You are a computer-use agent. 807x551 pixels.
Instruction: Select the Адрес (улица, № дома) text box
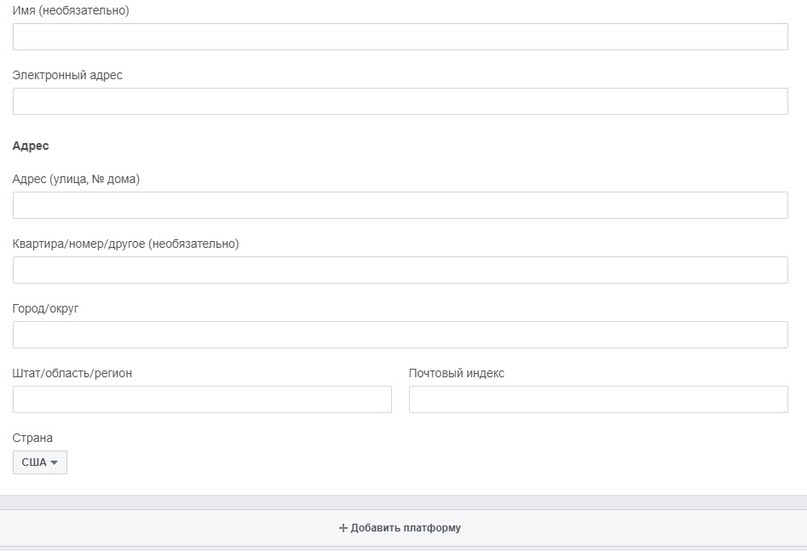(x=400, y=205)
